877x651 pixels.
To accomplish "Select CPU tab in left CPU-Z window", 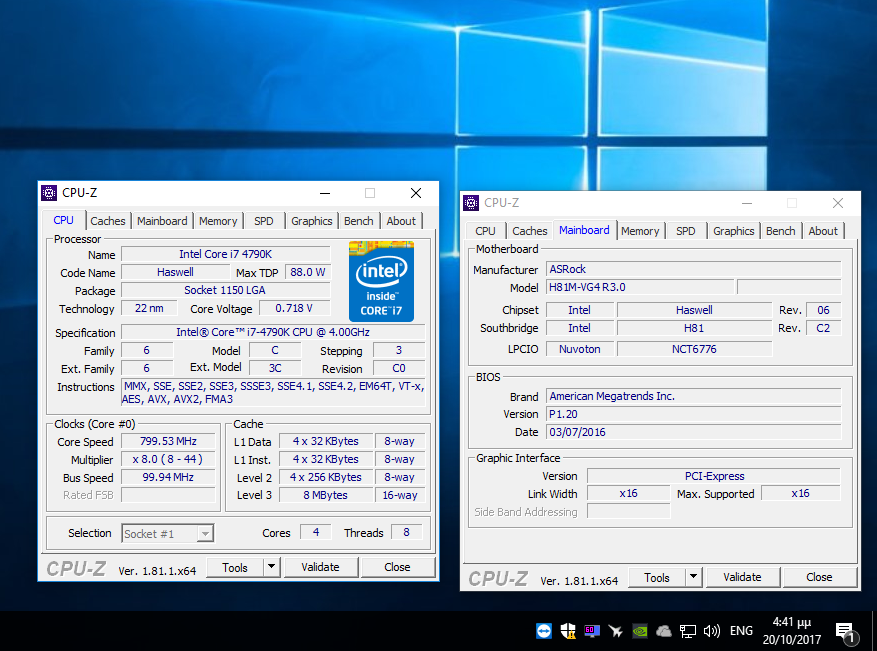I will [x=63, y=220].
